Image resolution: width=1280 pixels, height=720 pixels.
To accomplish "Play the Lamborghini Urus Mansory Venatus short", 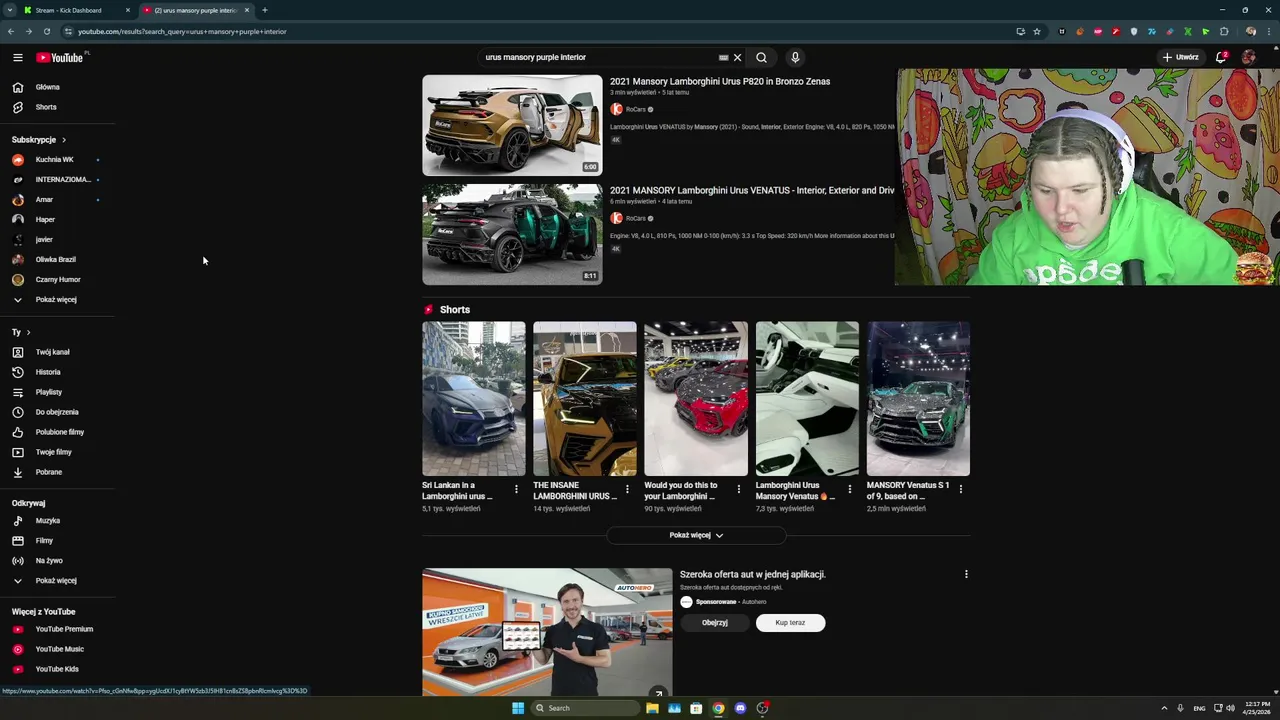I will point(807,398).
